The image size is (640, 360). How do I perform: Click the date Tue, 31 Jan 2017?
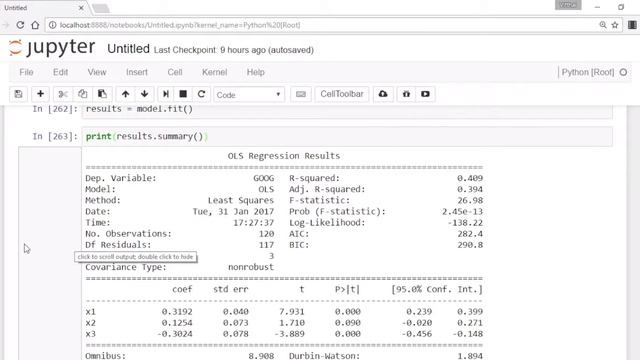(x=233, y=211)
